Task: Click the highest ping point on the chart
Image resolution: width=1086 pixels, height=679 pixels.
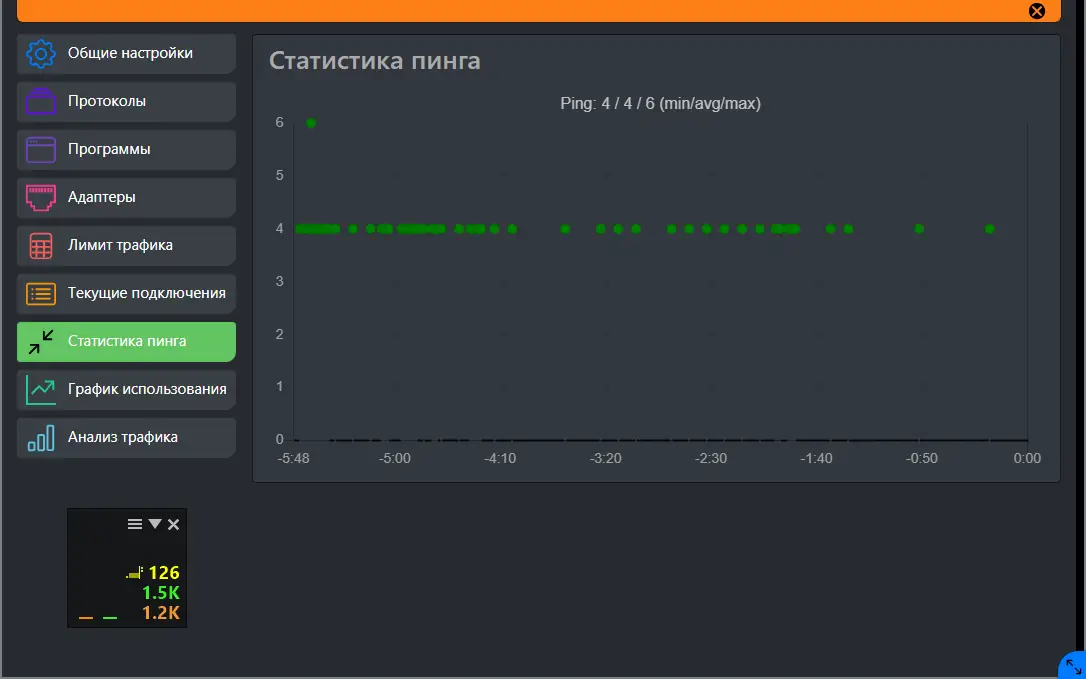Action: click(311, 123)
